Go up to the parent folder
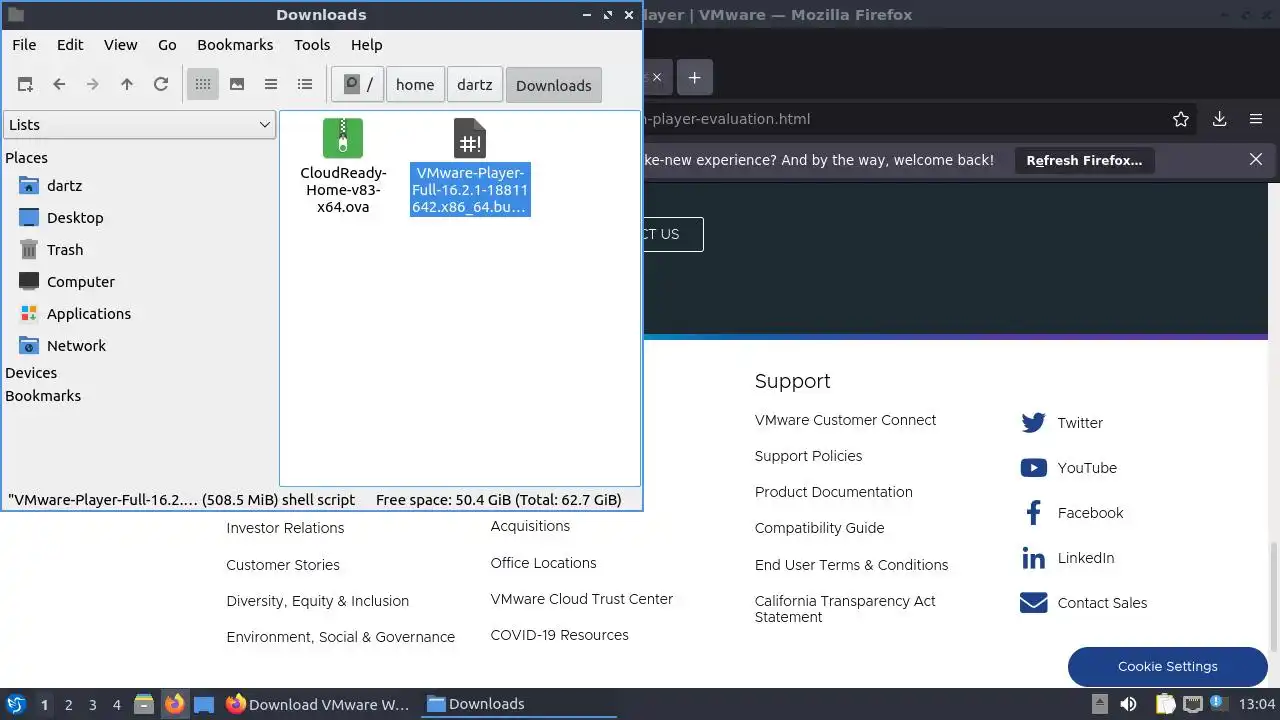The image size is (1280, 720). 127,85
